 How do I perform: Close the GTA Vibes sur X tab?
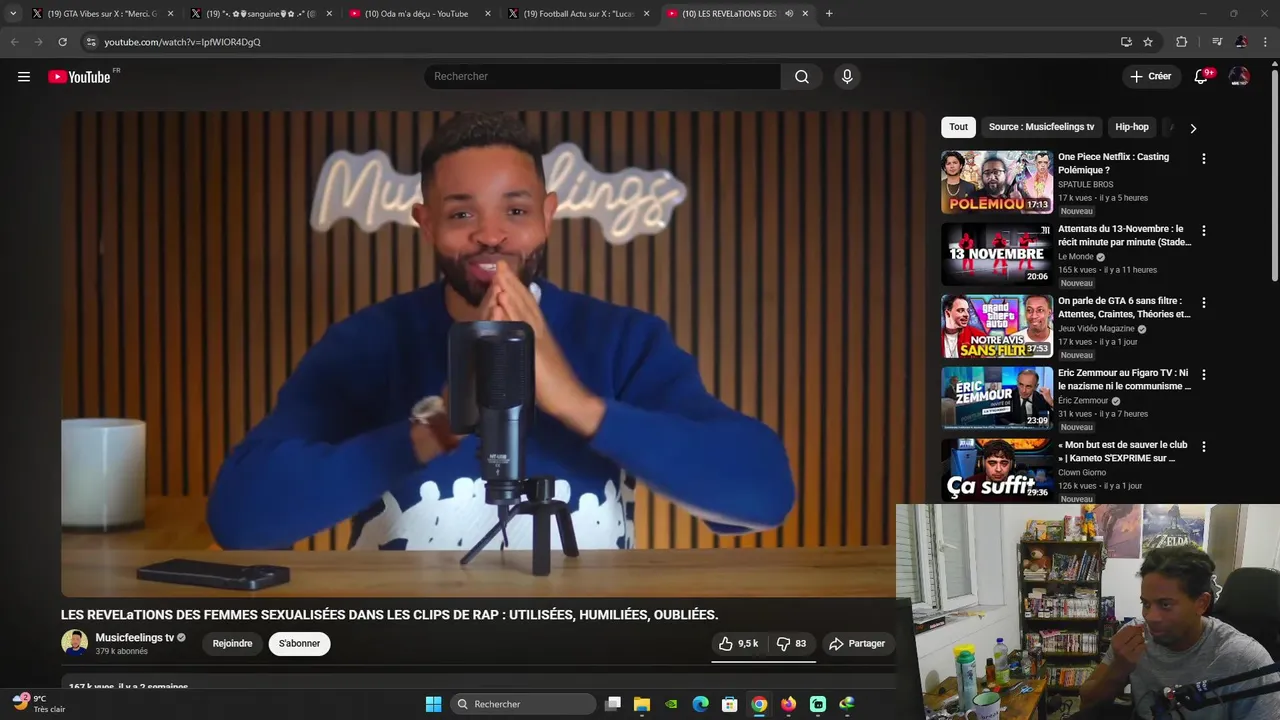coord(170,14)
